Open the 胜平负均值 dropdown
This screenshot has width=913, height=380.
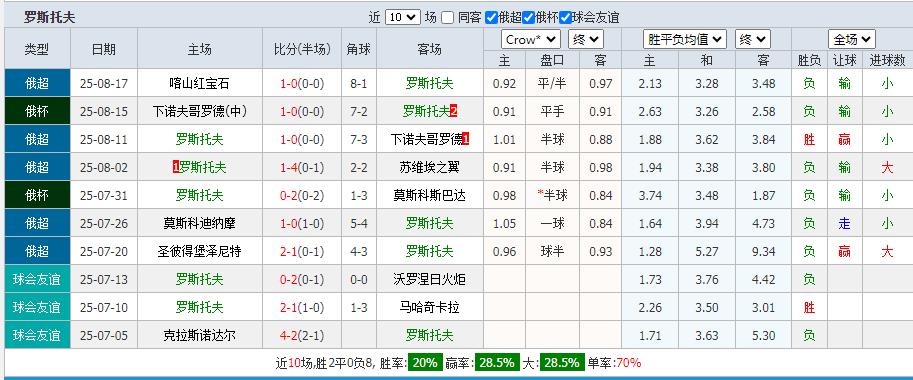[x=685, y=40]
